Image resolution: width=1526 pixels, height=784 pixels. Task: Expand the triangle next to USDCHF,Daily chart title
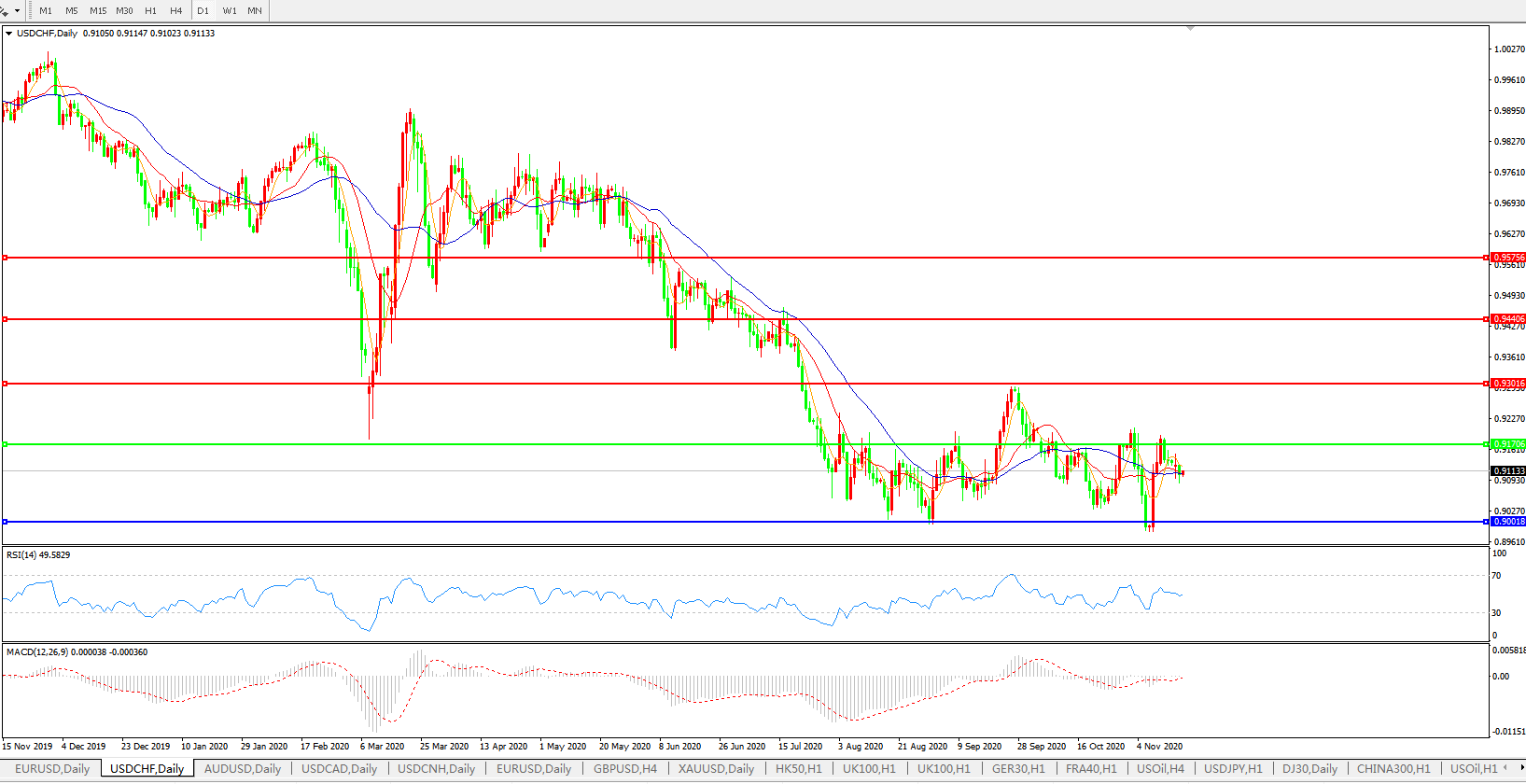point(9,34)
